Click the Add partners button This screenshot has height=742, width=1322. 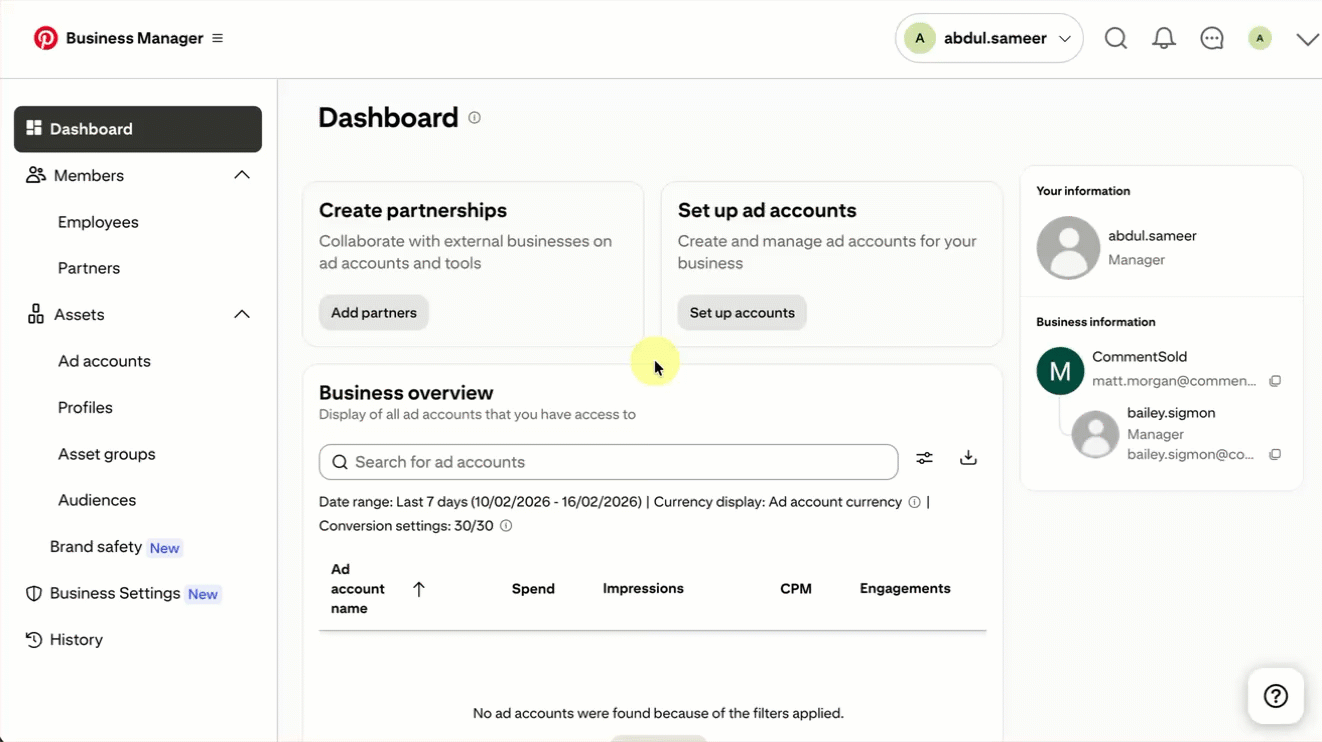[374, 313]
